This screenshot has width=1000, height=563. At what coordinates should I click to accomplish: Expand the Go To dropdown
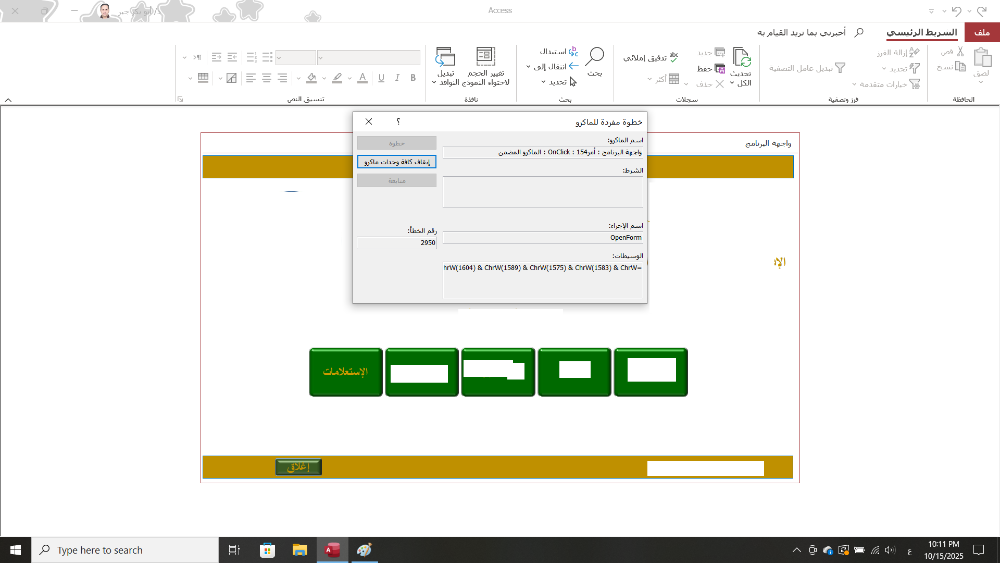529,67
